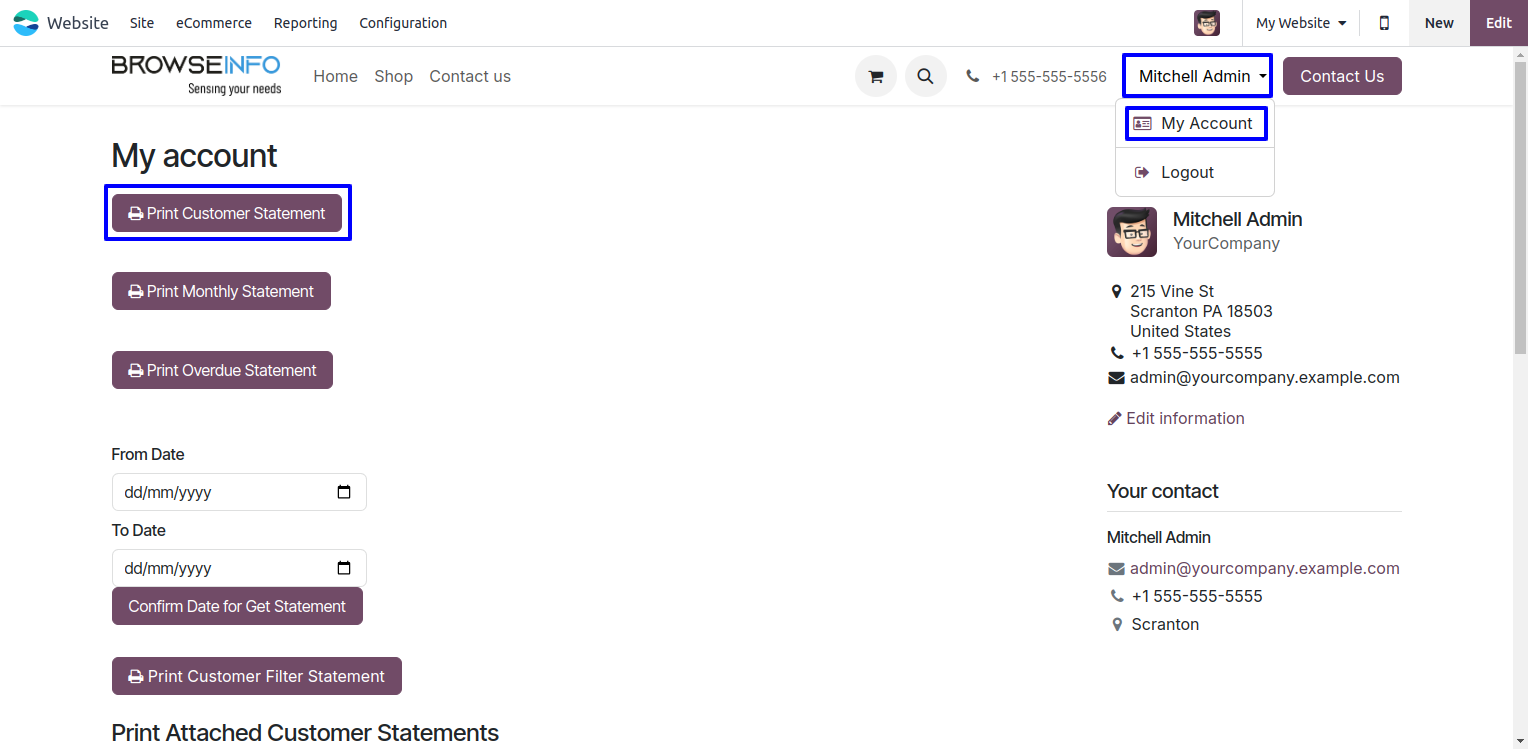Open To Date calendar picker icon

click(x=344, y=568)
